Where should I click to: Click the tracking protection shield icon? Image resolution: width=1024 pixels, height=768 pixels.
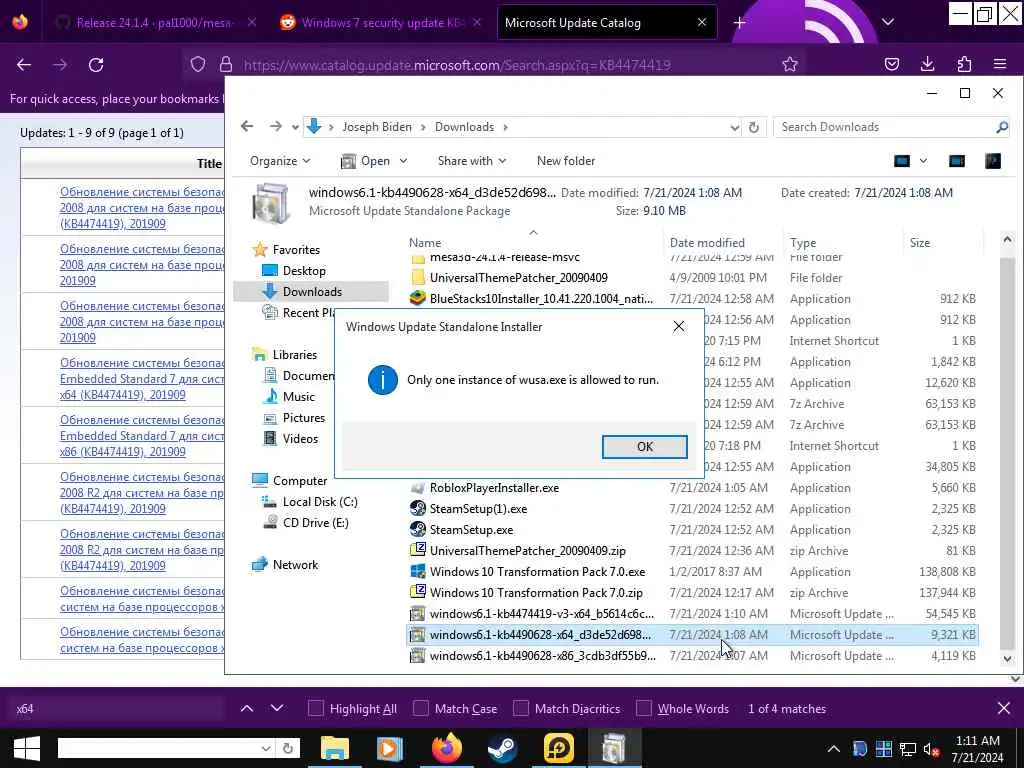pos(198,64)
